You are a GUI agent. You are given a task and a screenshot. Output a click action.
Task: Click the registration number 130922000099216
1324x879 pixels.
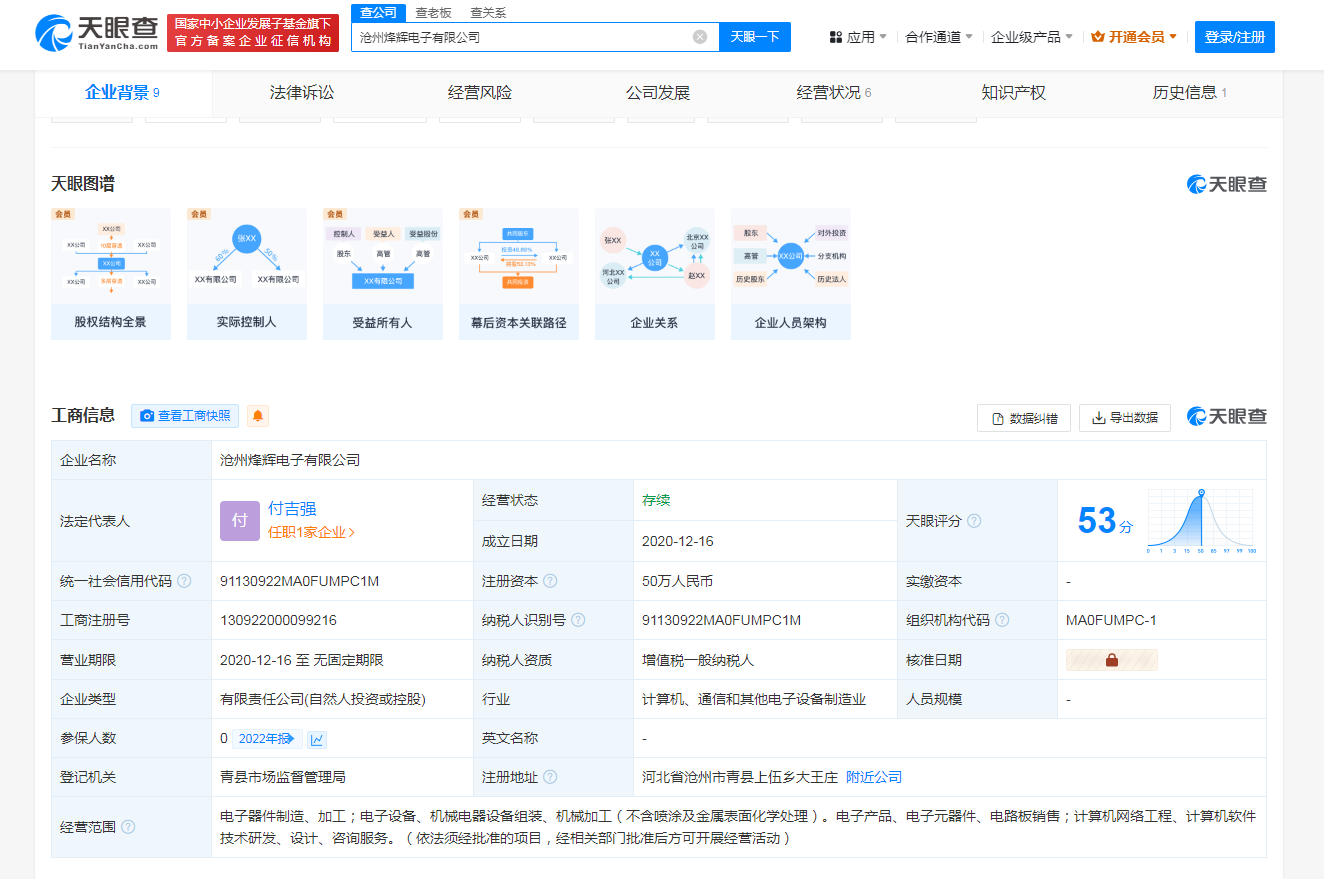[278, 620]
